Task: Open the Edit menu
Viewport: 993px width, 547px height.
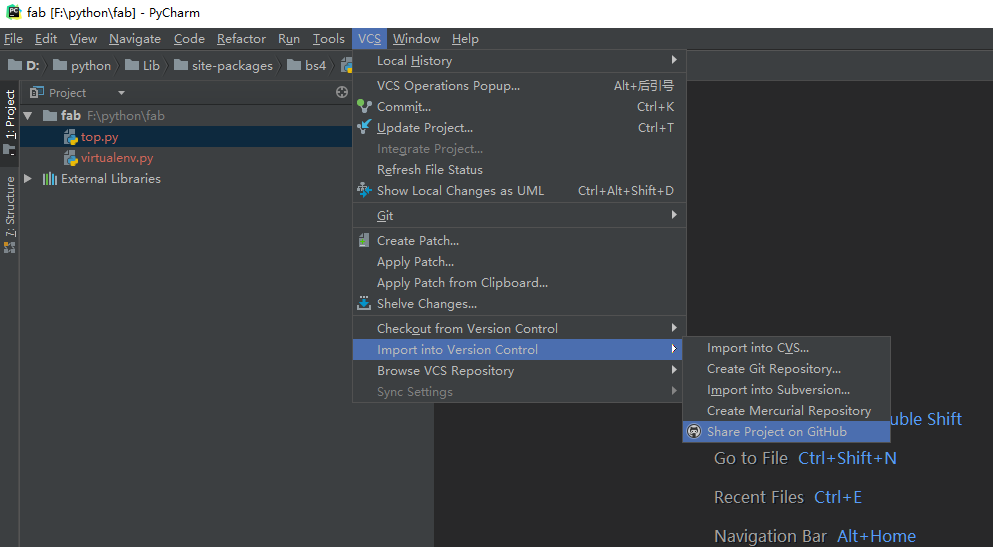Action: click(x=46, y=39)
